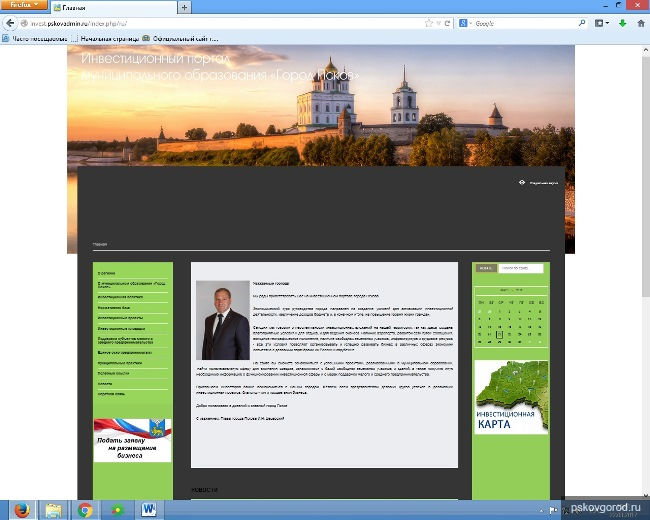
Task: Open the address history dropdown arrow
Action: click(x=438, y=24)
